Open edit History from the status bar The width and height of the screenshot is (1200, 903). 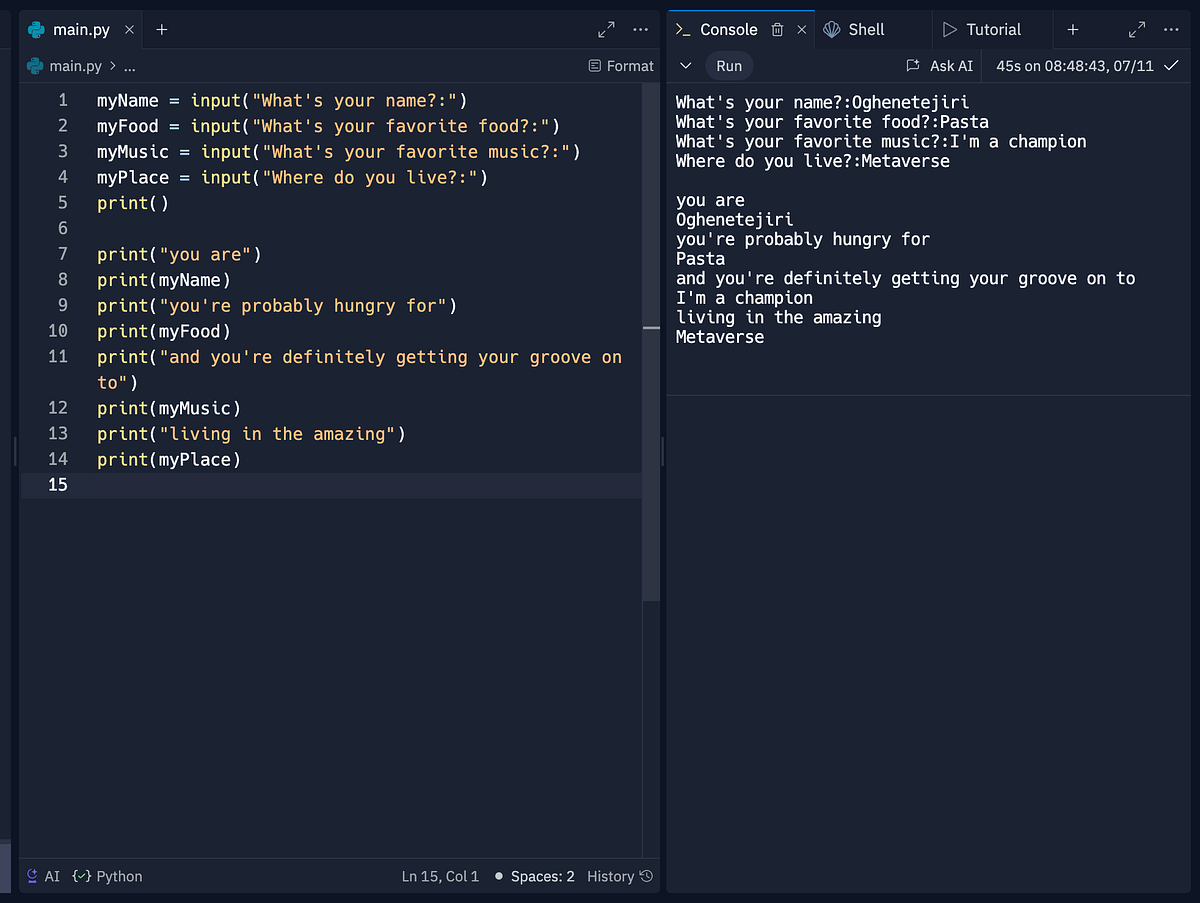[618, 876]
